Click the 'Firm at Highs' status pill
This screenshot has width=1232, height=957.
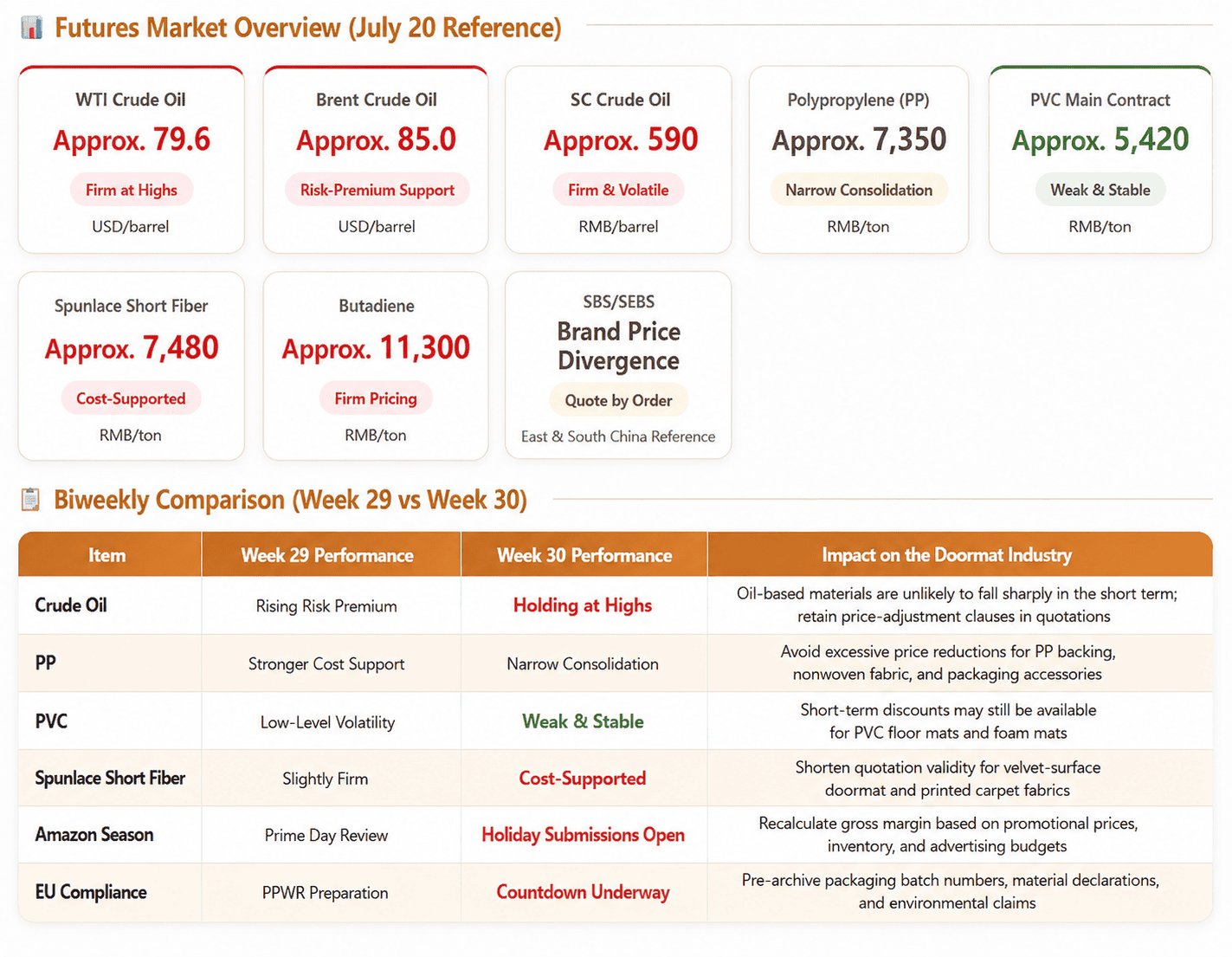click(x=132, y=191)
